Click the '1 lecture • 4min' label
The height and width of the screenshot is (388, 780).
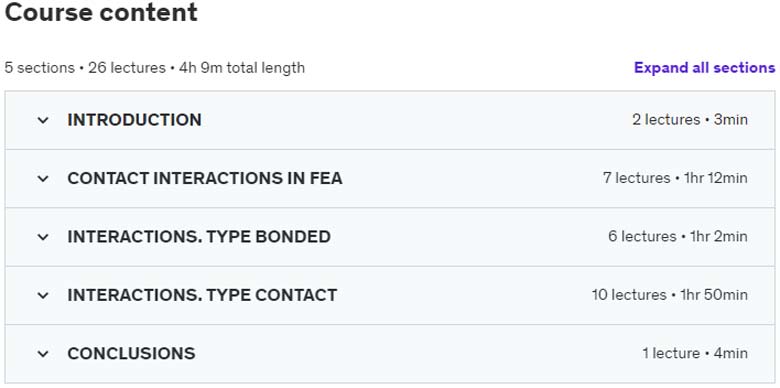pyautogui.click(x=695, y=354)
